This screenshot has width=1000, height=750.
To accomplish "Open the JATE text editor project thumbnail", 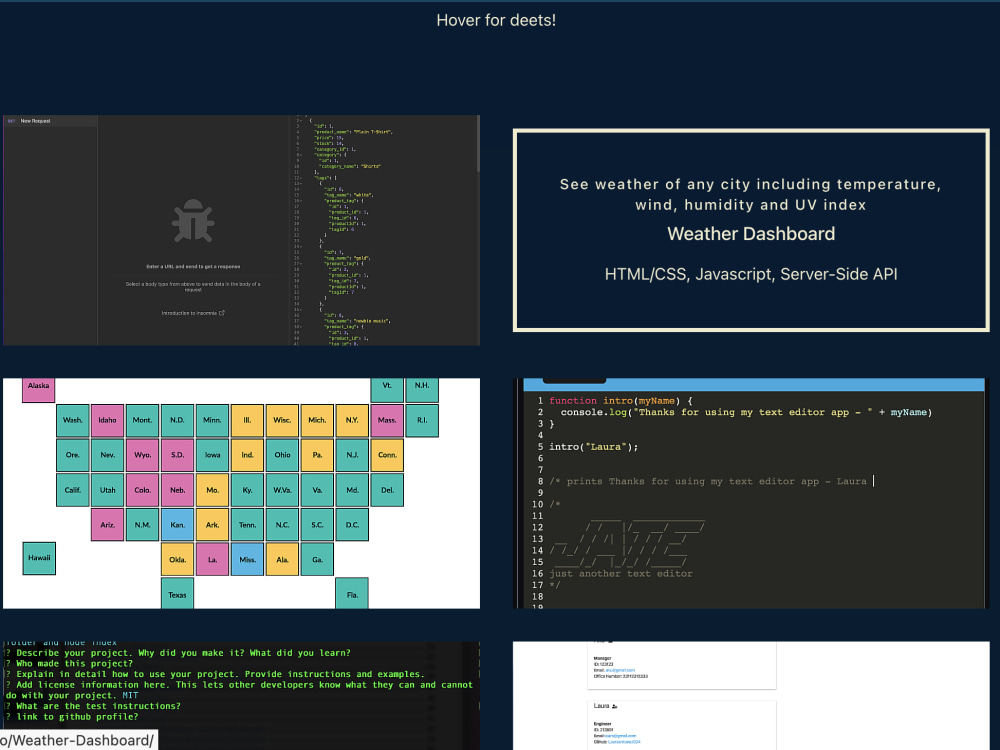I will [751, 493].
